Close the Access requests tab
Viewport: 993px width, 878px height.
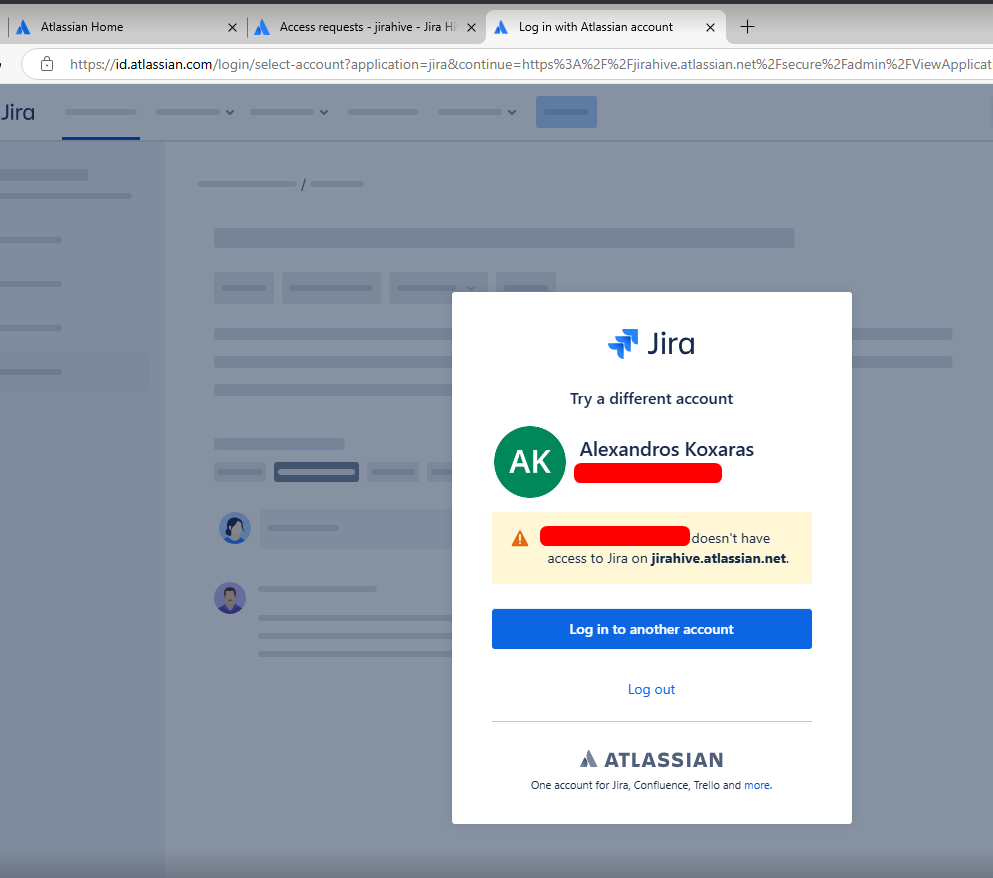point(471,27)
